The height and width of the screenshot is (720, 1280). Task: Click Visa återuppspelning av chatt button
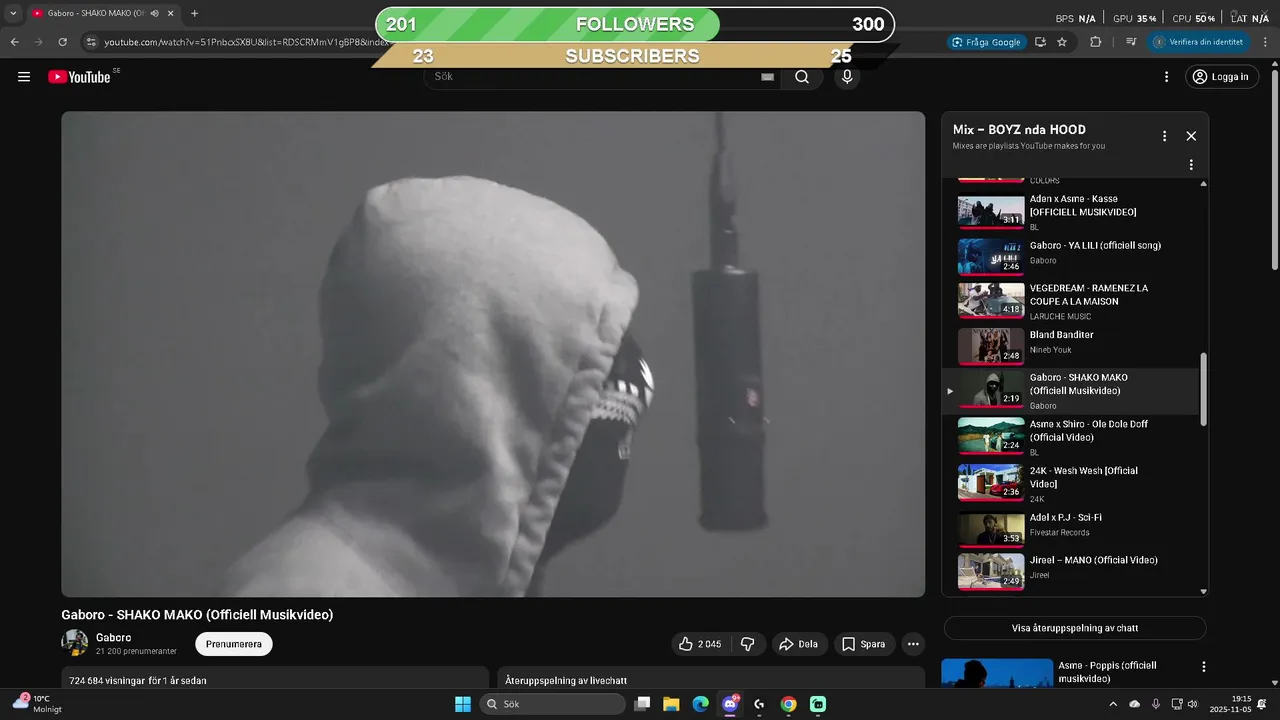point(1075,628)
